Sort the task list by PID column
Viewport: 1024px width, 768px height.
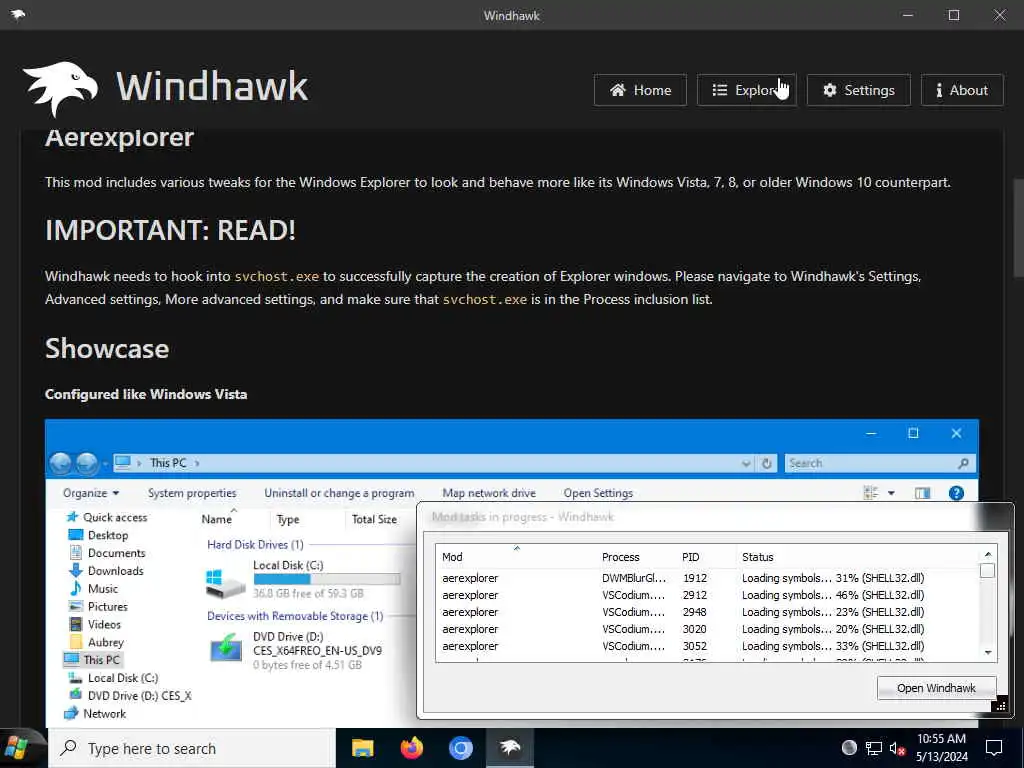(690, 557)
